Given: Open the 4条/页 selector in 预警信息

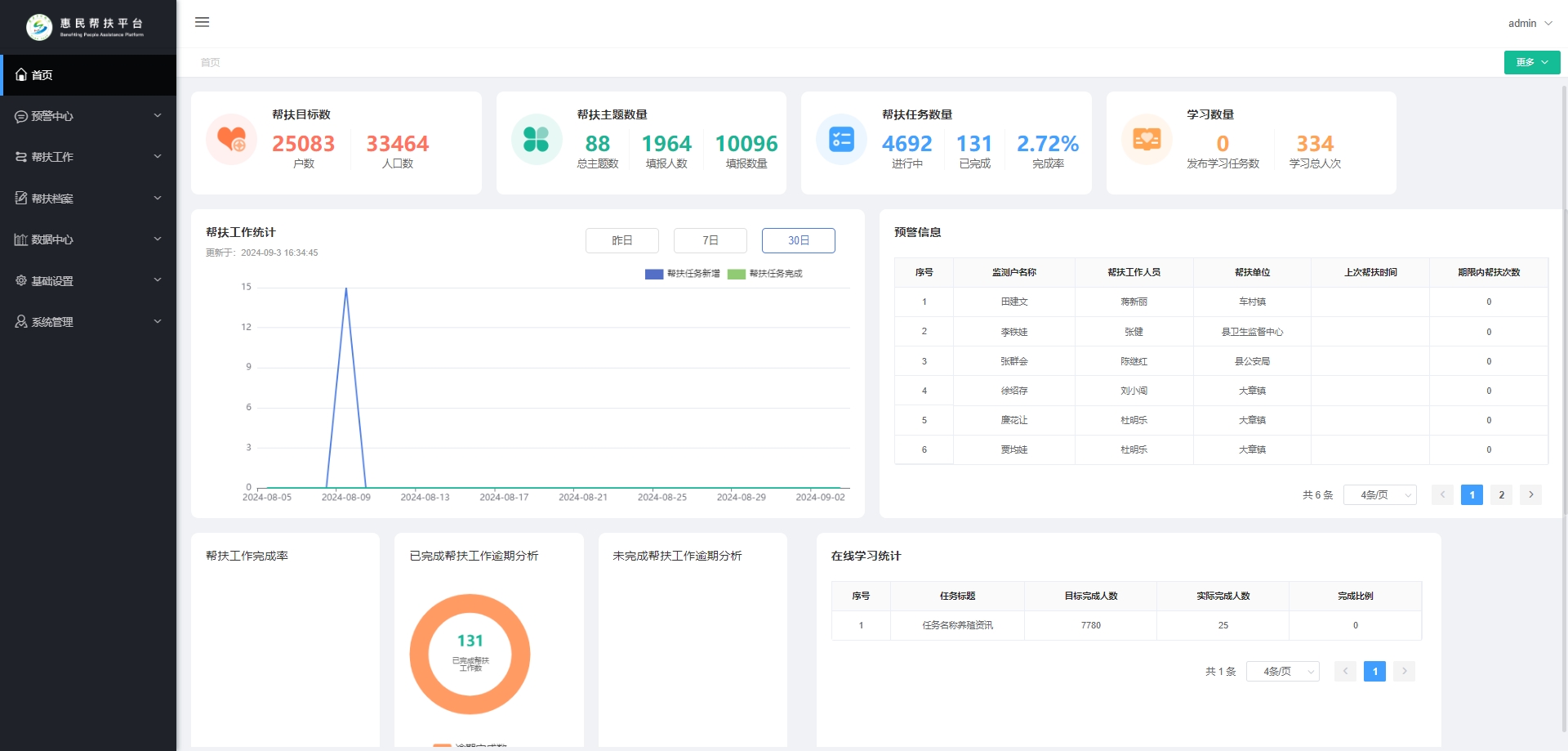Looking at the screenshot, I should (x=1380, y=494).
